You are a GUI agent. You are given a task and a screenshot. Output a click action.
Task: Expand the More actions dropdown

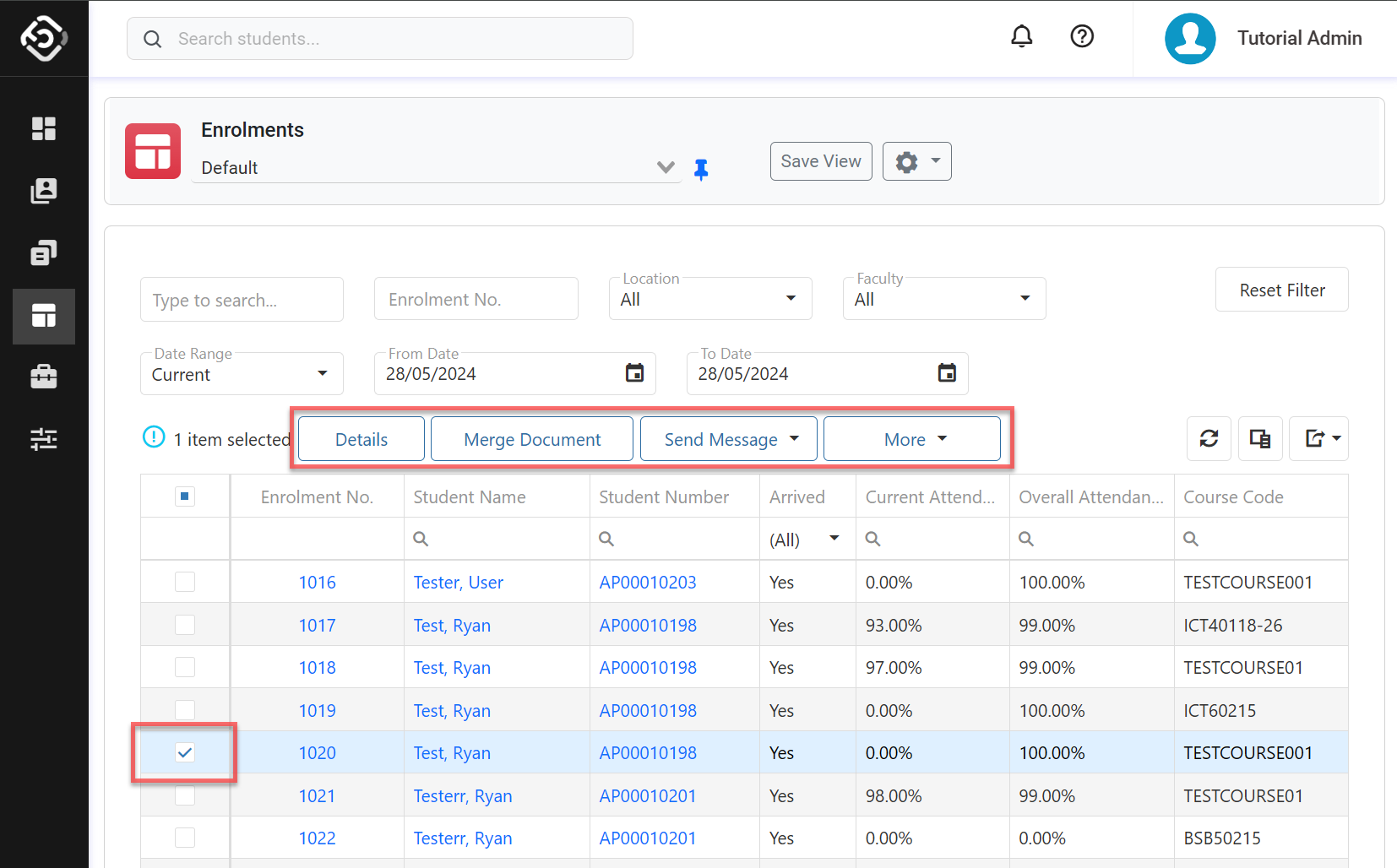[912, 439]
